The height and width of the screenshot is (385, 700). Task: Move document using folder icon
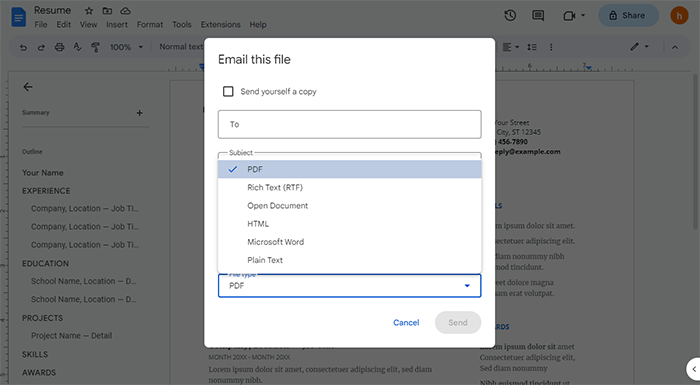(x=107, y=11)
